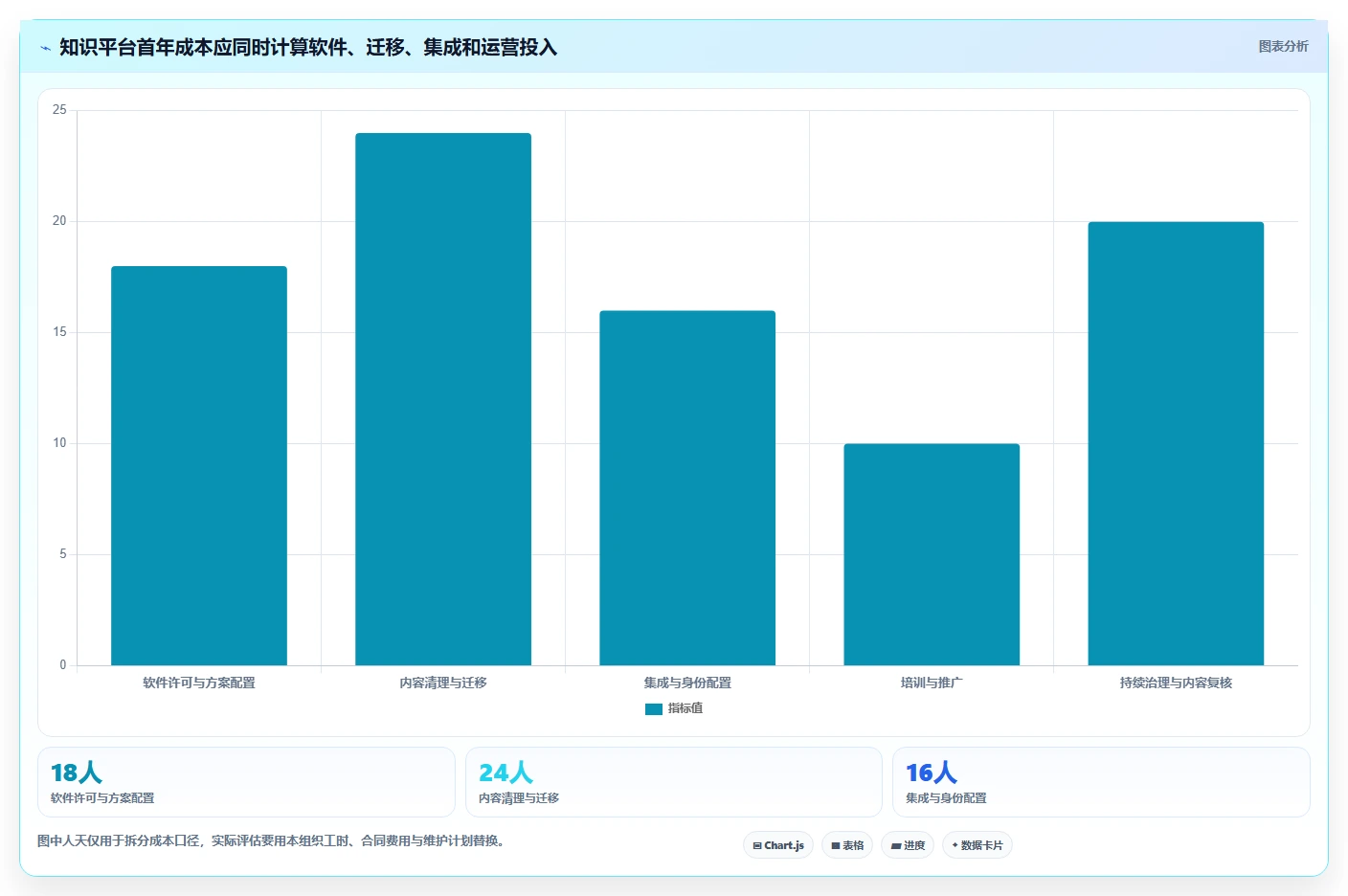Screen dimensions: 1348x896
Task: Click the lightning icon beside the title
Action: [x=45, y=48]
